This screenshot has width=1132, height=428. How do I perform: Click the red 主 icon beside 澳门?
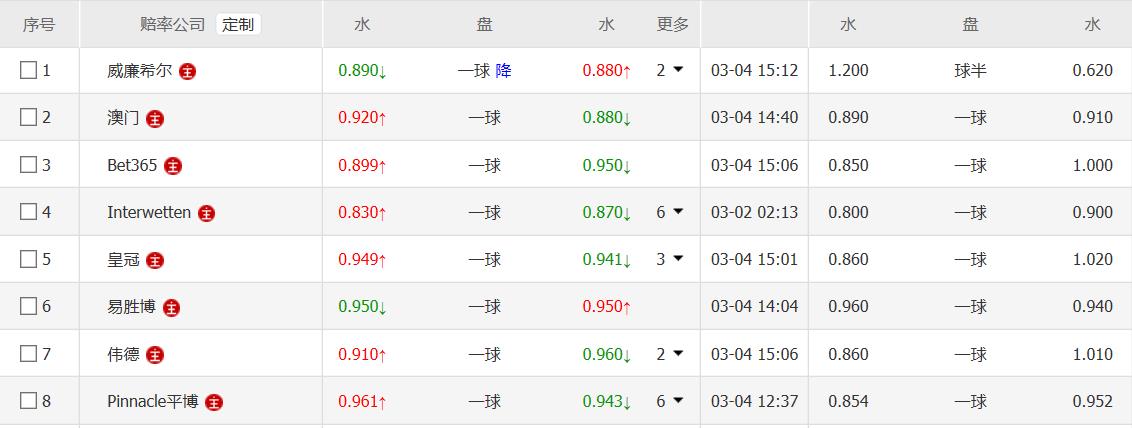(155, 119)
